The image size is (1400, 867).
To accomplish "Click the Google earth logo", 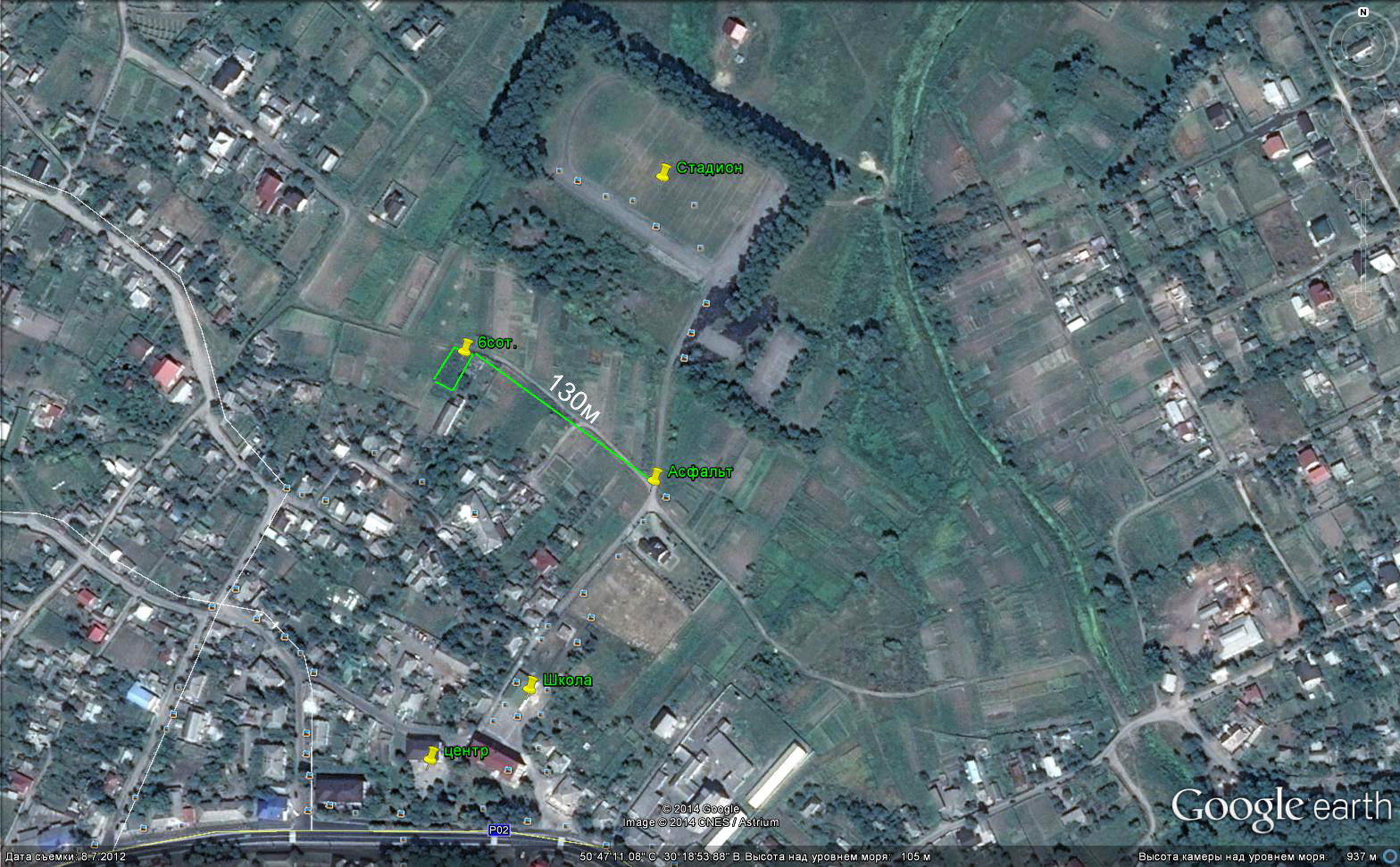I will tap(1281, 808).
